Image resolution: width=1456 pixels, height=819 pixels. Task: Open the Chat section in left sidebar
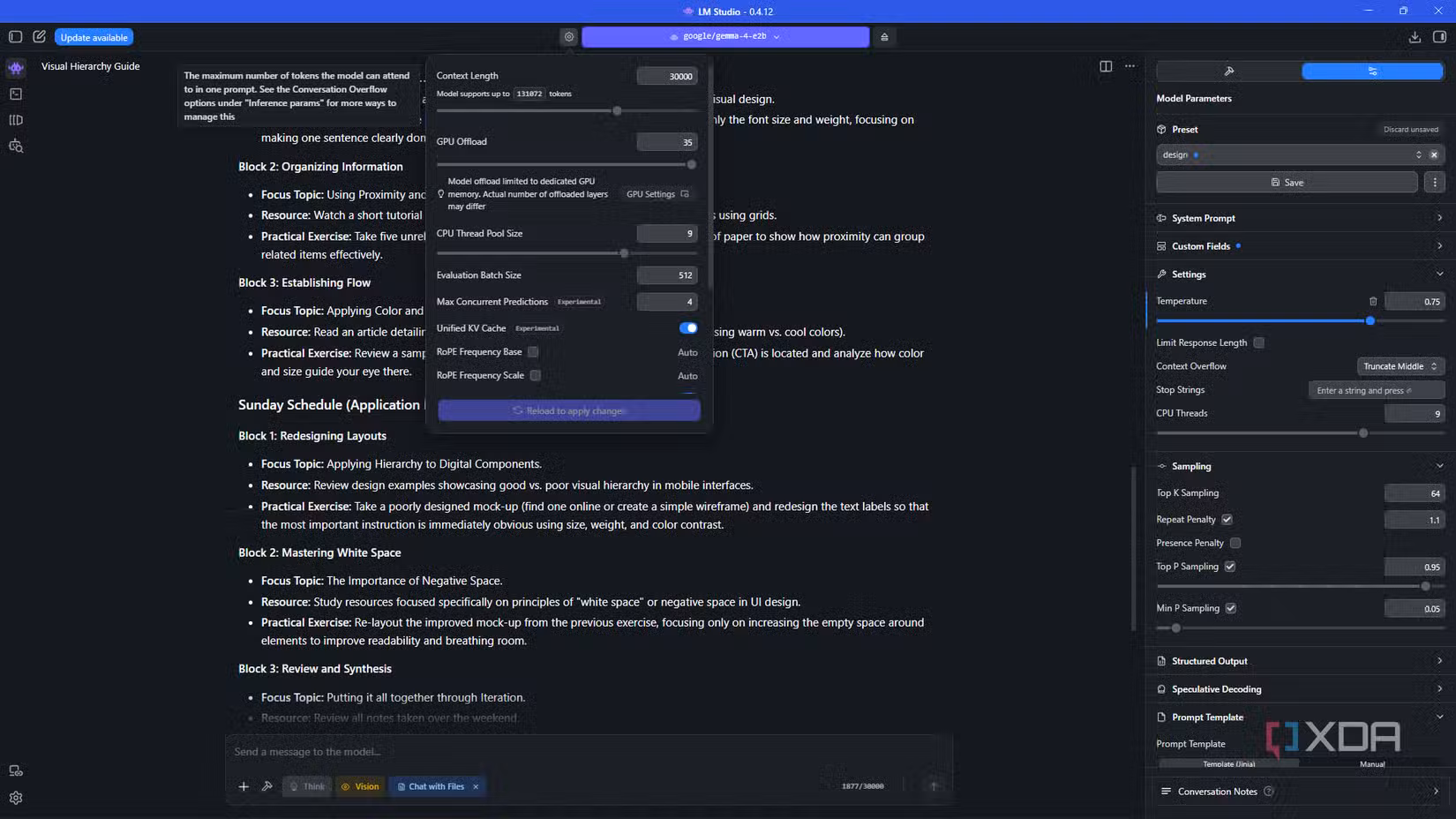16,68
